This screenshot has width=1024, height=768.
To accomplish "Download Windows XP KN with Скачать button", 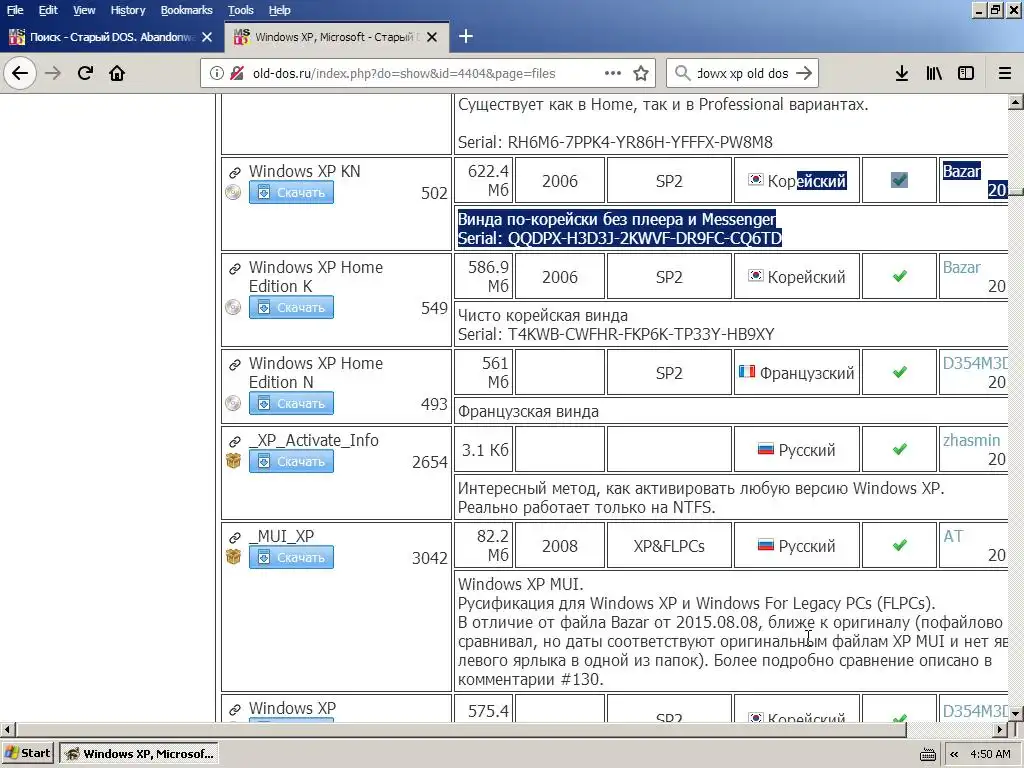I will click(x=291, y=192).
